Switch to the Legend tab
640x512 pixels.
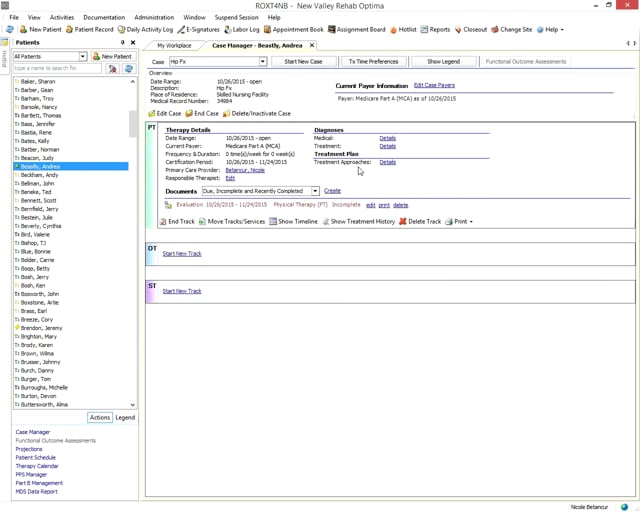125,417
